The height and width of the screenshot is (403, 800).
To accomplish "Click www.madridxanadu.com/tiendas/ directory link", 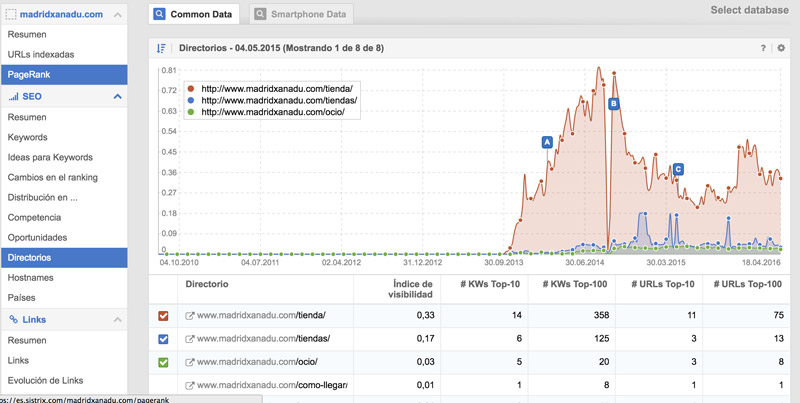I will (x=263, y=339).
